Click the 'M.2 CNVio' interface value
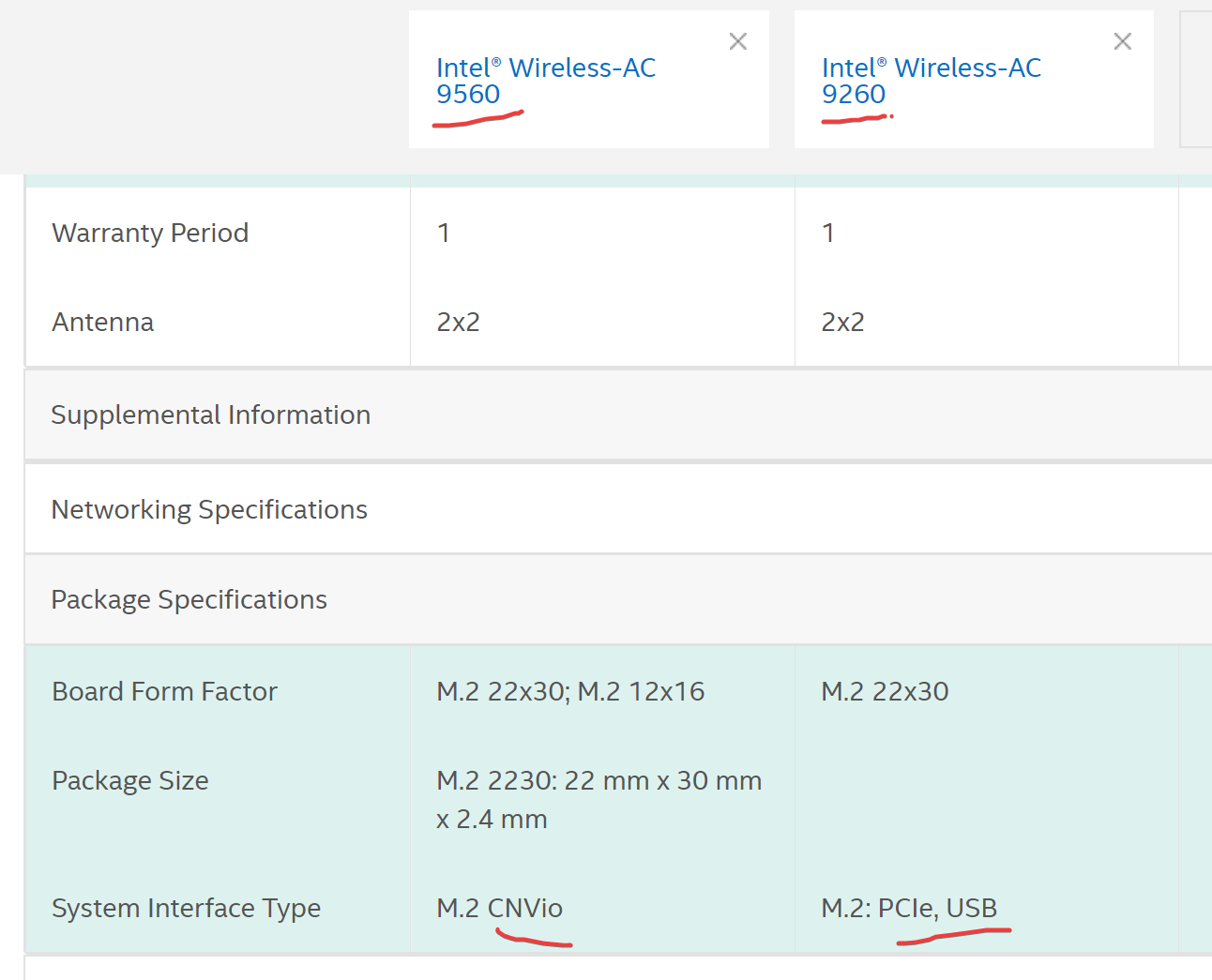 point(500,908)
